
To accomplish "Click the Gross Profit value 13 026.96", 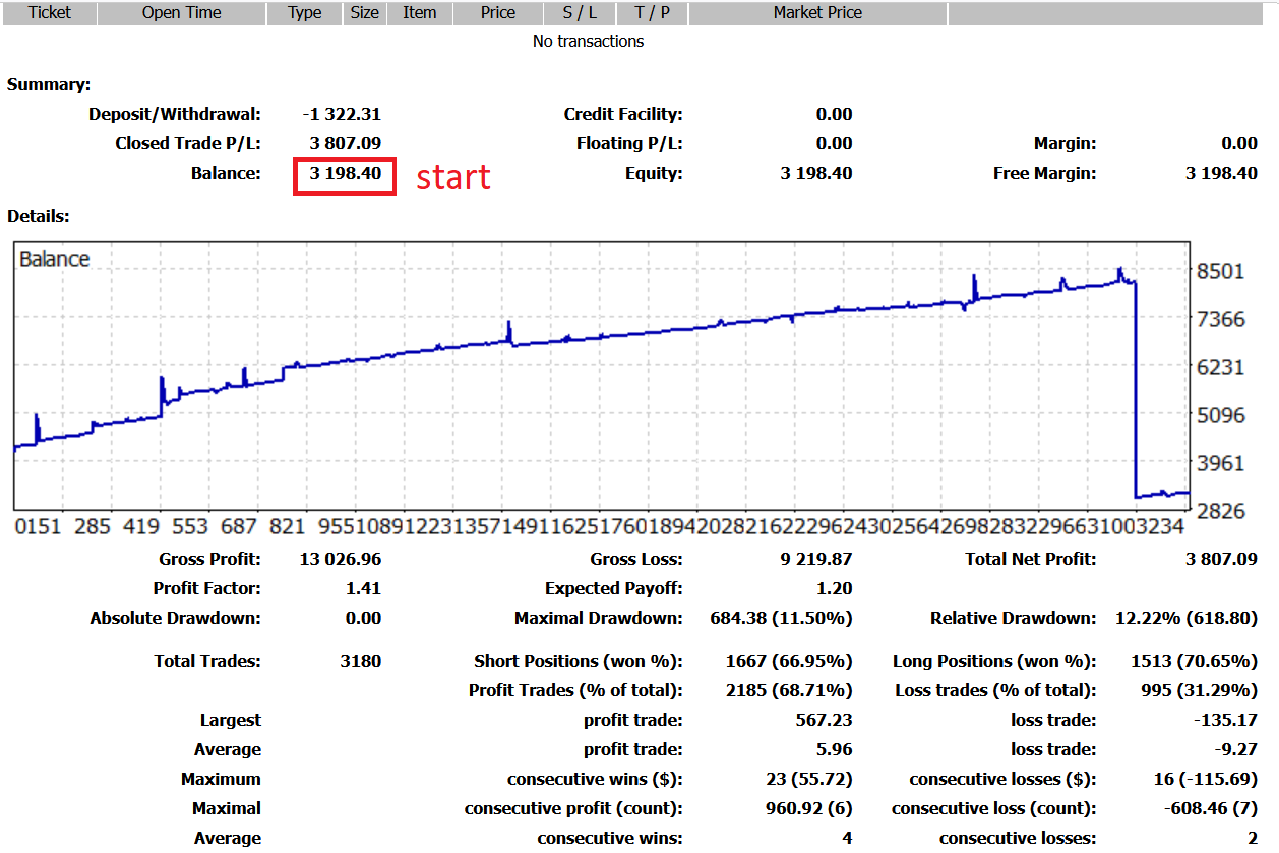I will tap(340, 560).
